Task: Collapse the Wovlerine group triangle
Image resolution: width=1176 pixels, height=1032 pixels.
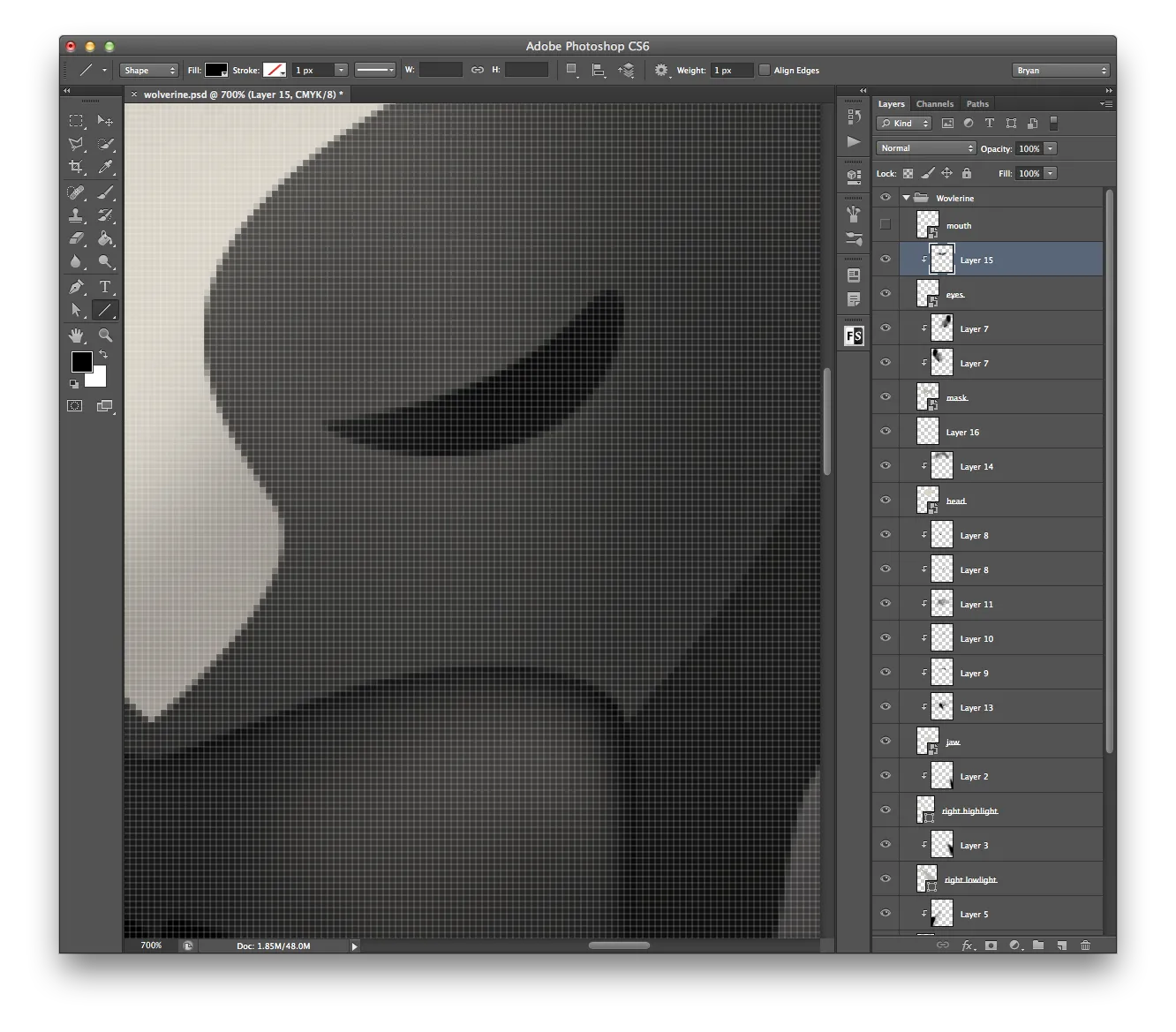Action: pyautogui.click(x=906, y=198)
